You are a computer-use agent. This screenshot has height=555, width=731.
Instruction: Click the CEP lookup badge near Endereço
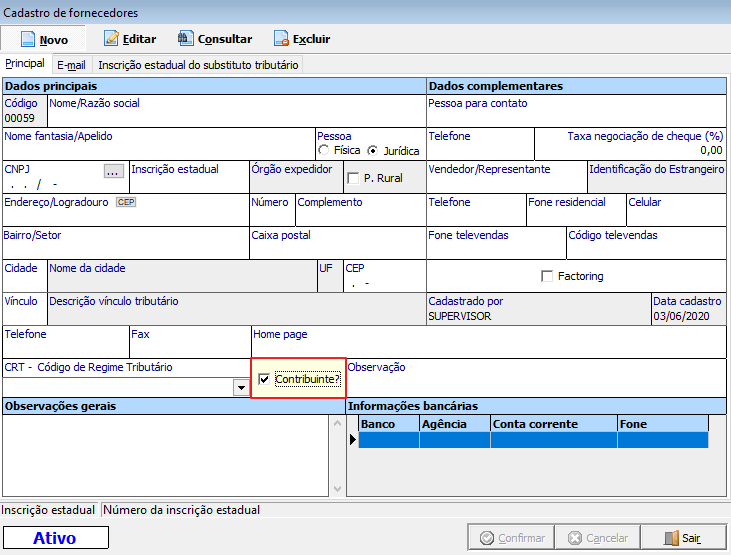coord(126,202)
